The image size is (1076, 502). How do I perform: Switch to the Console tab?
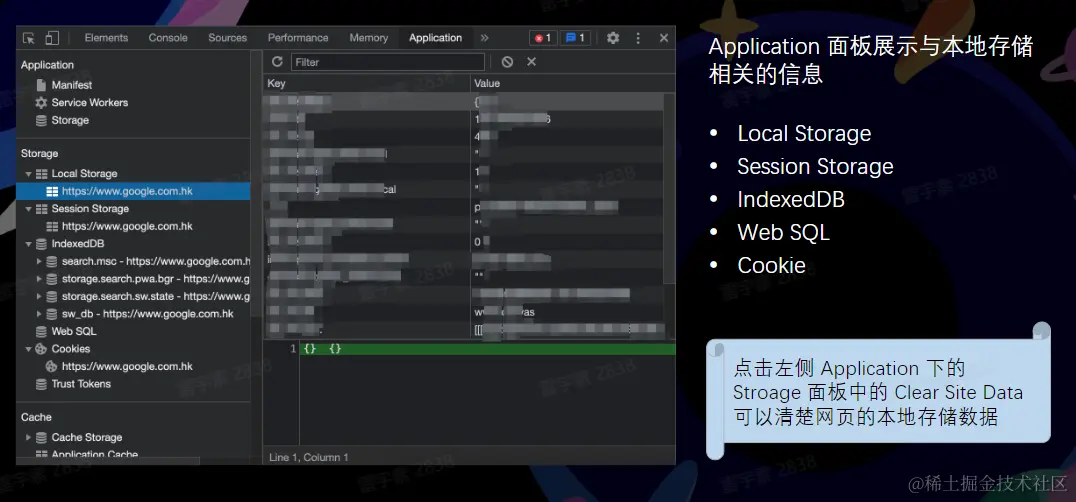point(168,38)
